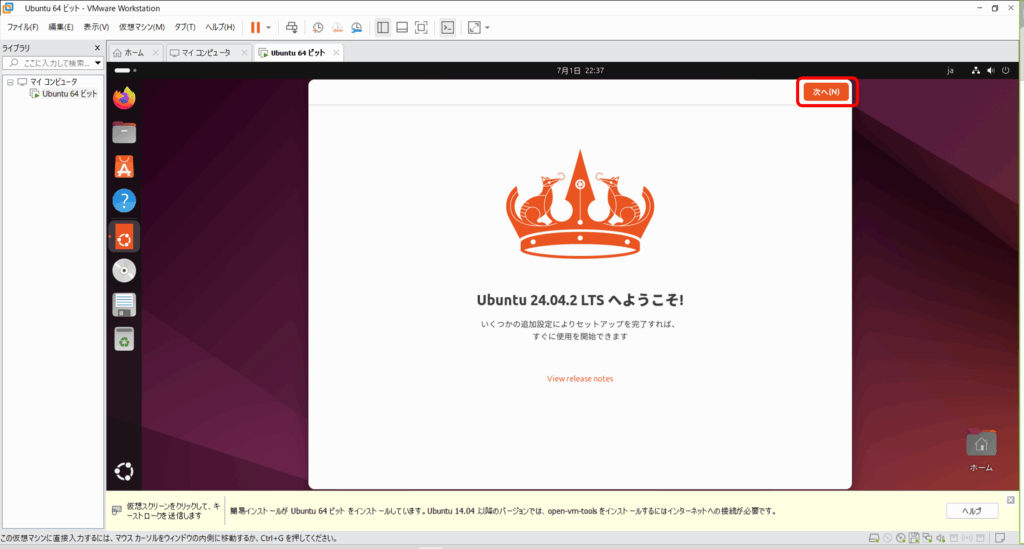Toggle the thumbnail bar view button

coord(402,27)
